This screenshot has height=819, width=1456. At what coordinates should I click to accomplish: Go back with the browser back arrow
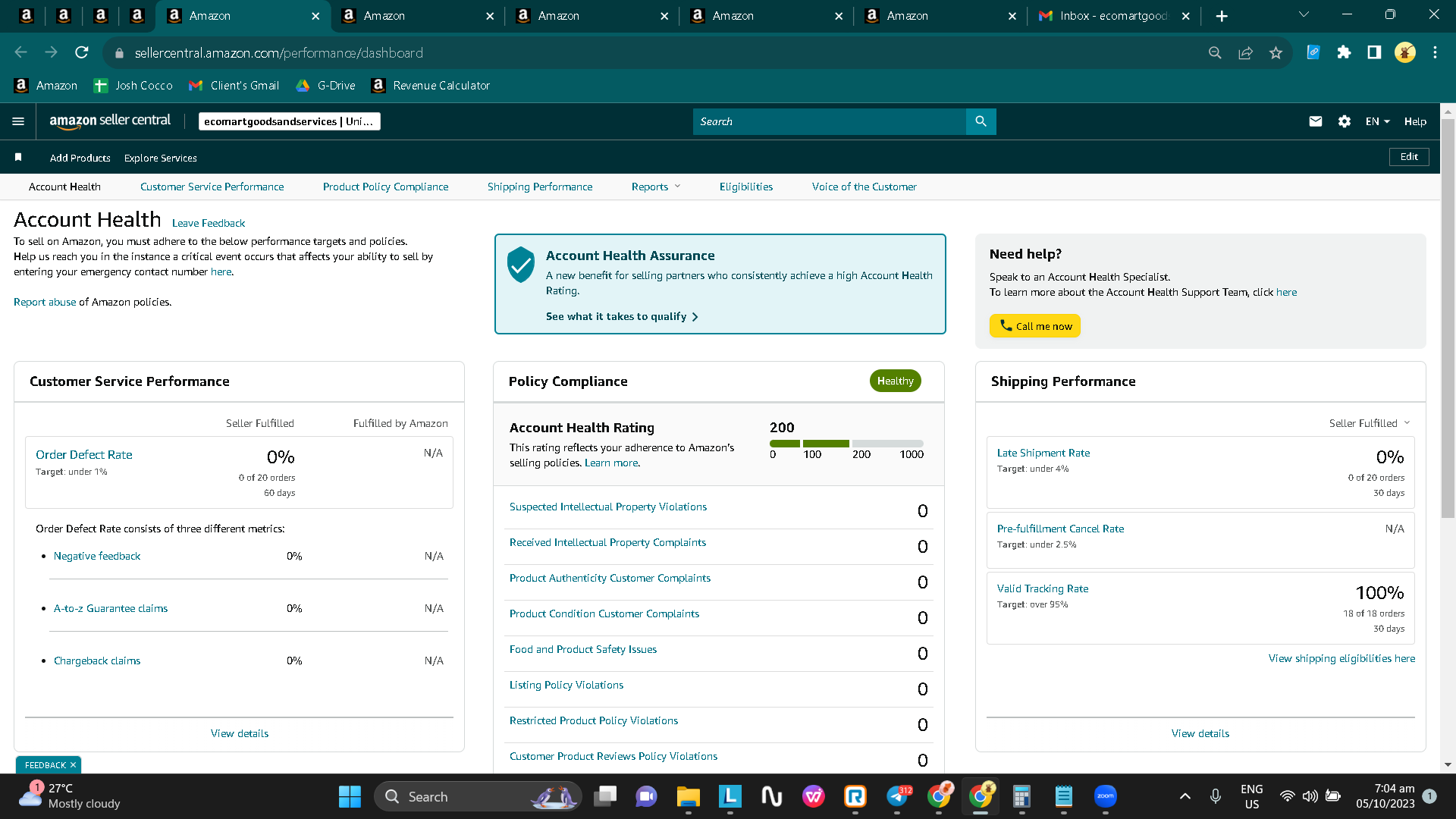click(x=21, y=52)
